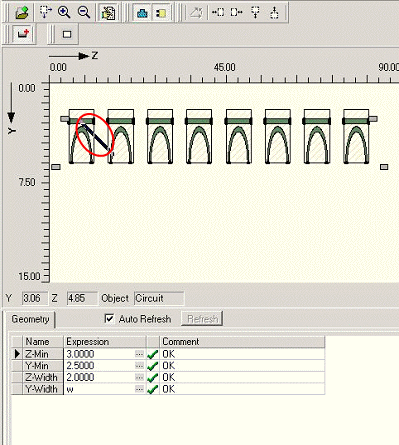Image resolution: width=399 pixels, height=445 pixels.
Task: Click the open file folder icon
Action: pos(22,13)
